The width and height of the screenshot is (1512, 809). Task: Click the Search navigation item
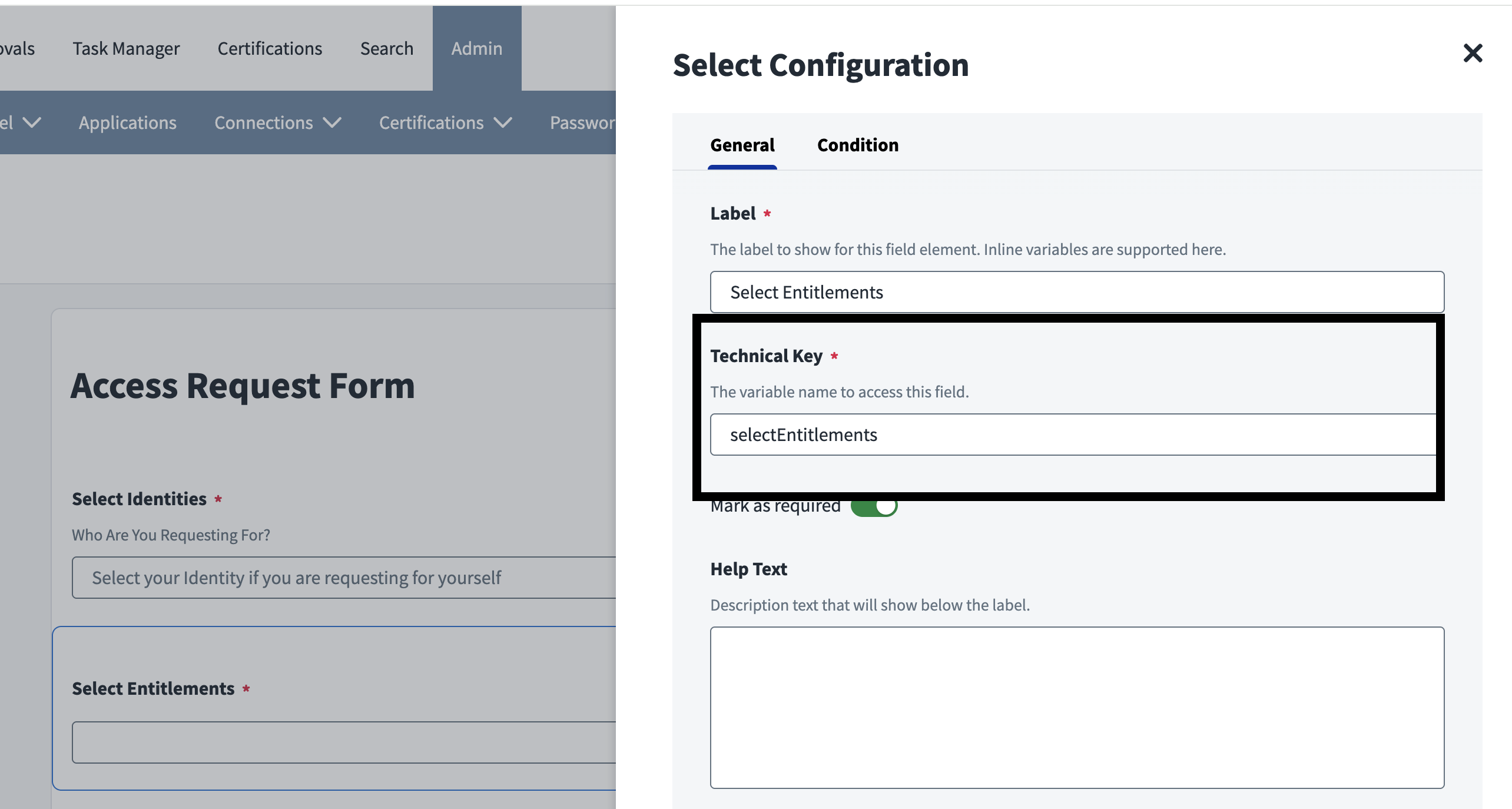point(386,48)
